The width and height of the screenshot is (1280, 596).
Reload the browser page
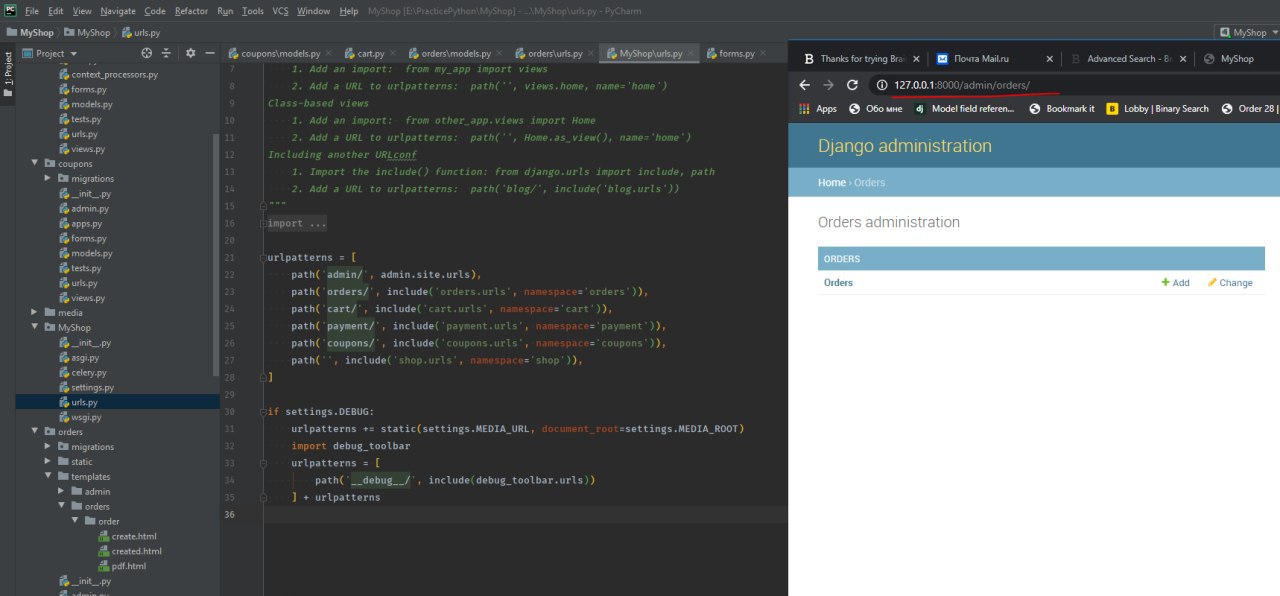(852, 85)
